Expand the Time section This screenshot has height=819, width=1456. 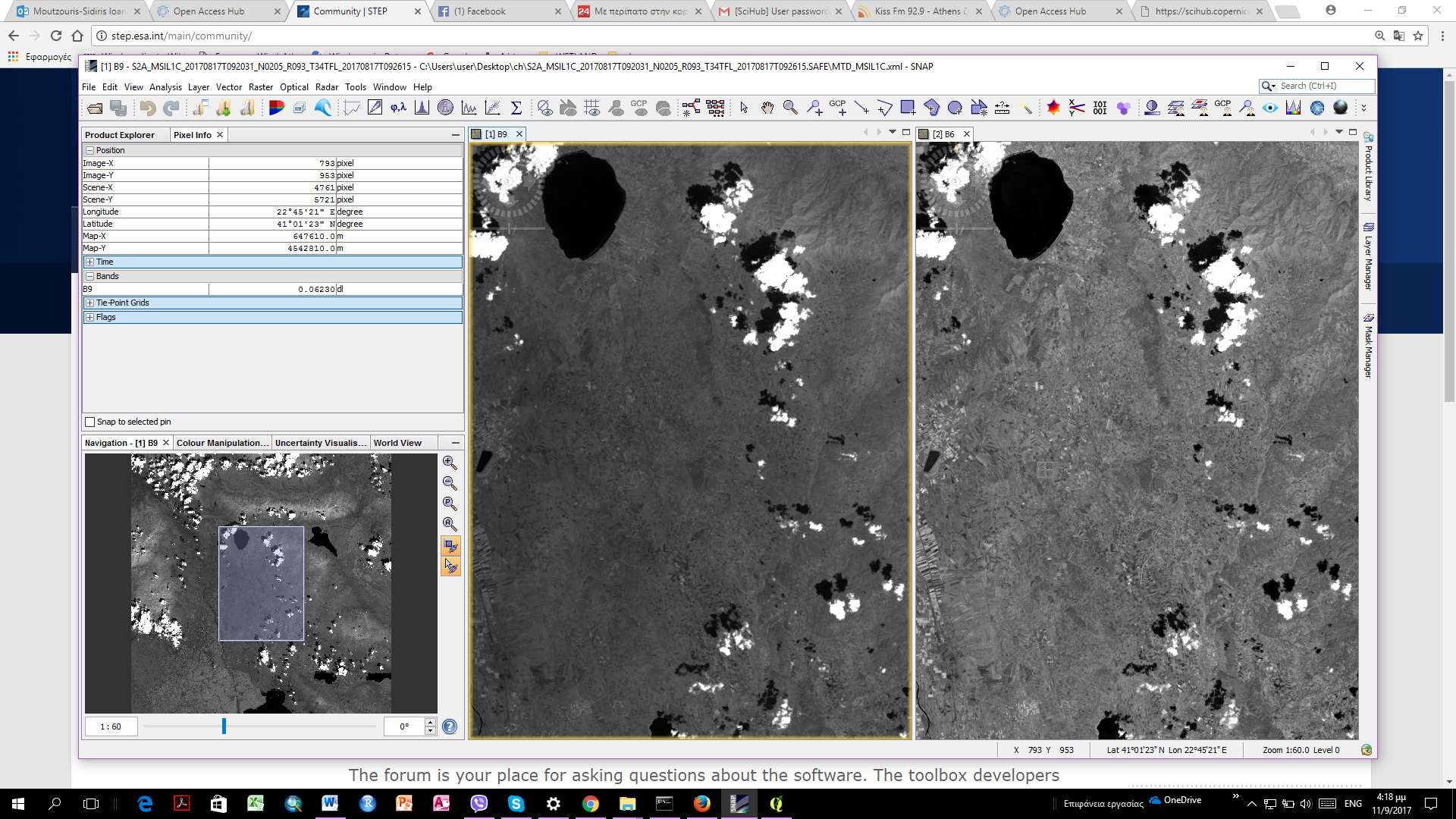point(90,262)
